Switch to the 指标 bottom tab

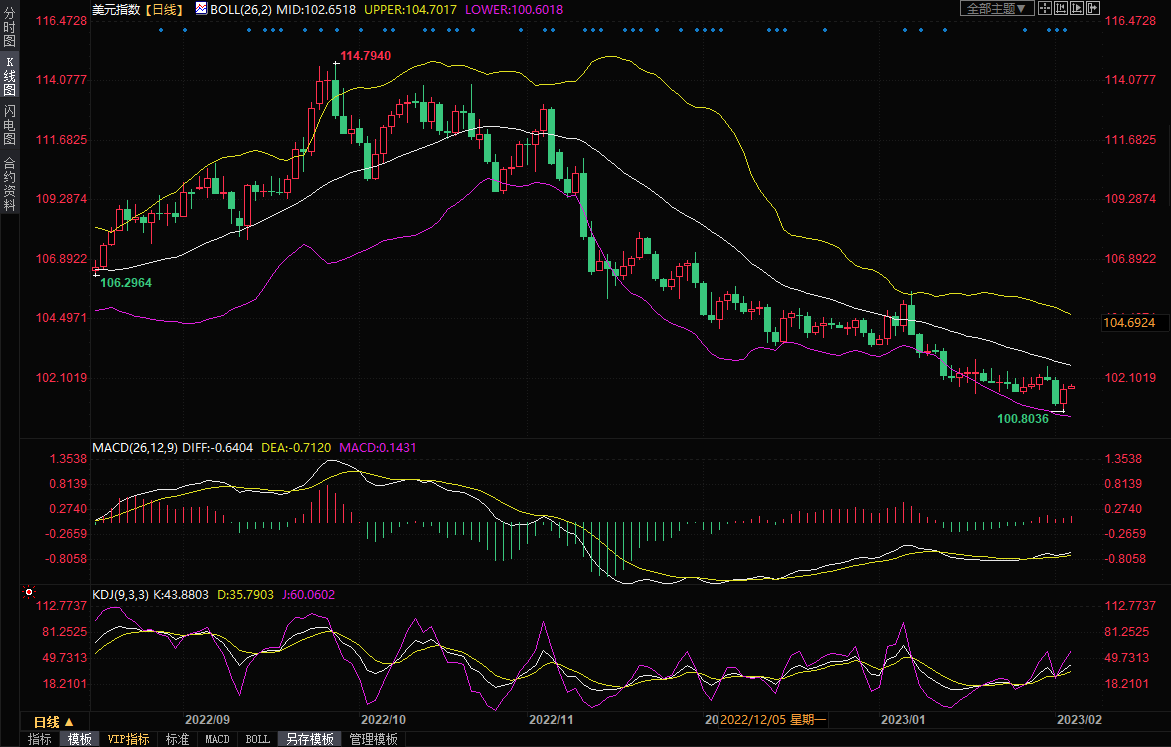pyautogui.click(x=40, y=739)
